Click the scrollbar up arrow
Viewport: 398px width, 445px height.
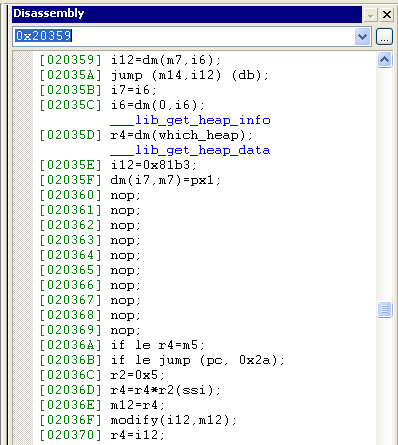pos(384,60)
